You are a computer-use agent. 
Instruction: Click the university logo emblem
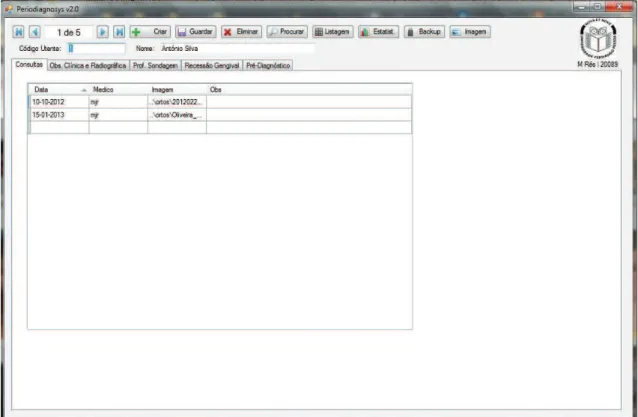click(x=598, y=39)
